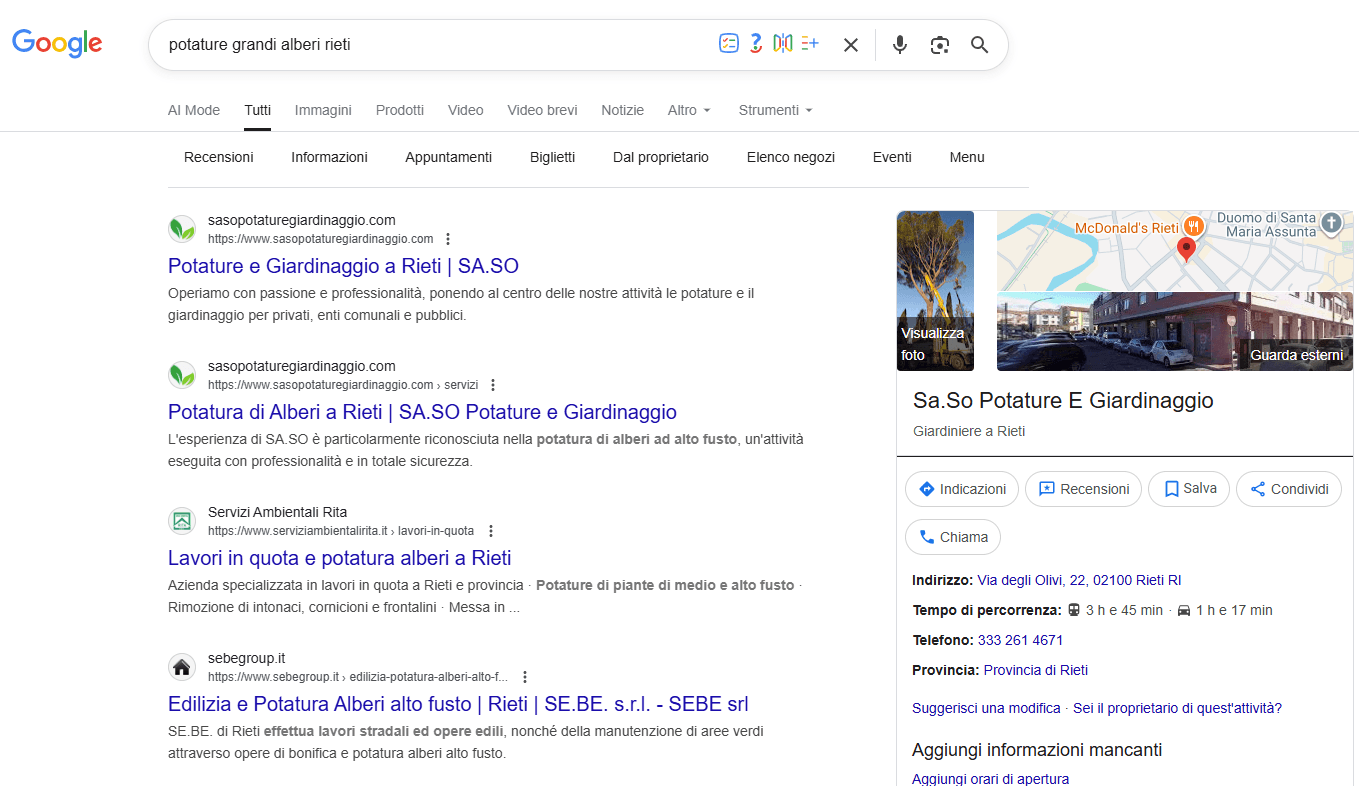This screenshot has width=1359, height=786.
Task: Open the Google homepage logo
Action: click(x=56, y=43)
